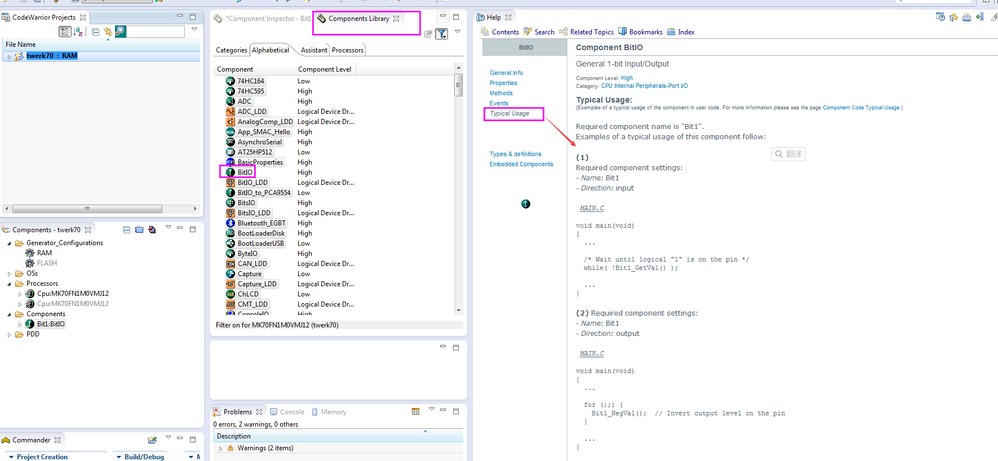The width and height of the screenshot is (998, 461).
Task: Open the Categories tab
Action: pyautogui.click(x=231, y=50)
